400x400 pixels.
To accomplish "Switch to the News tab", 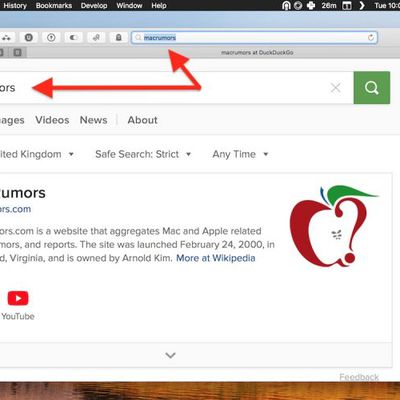I will point(94,120).
